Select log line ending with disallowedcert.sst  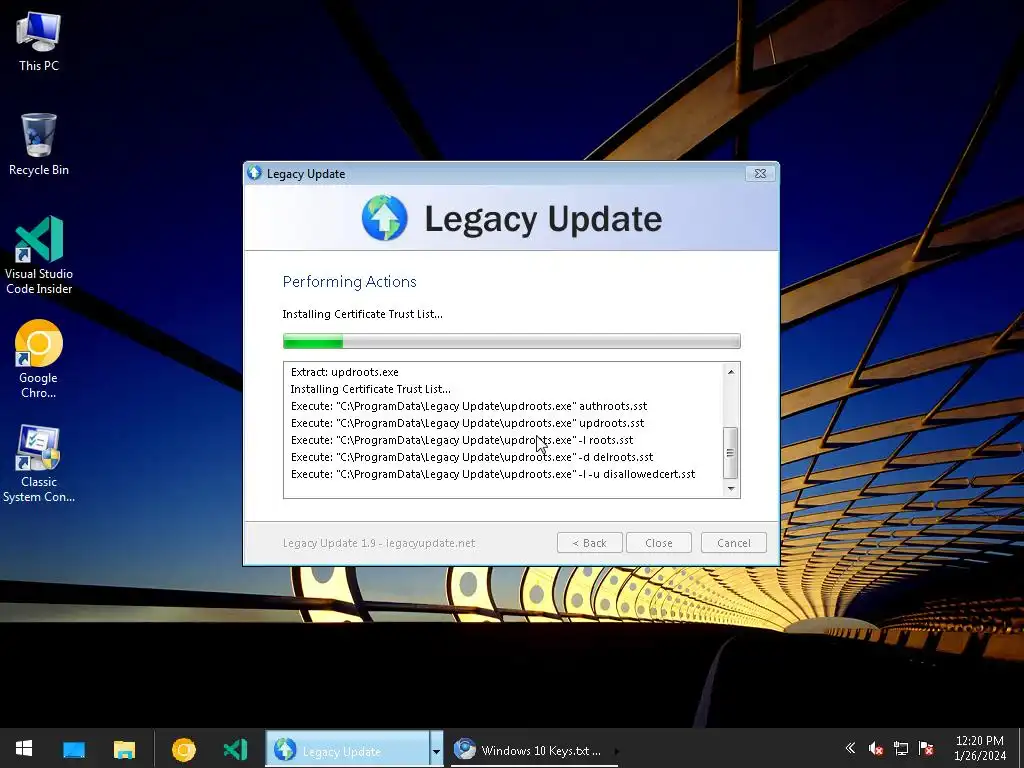(493, 474)
